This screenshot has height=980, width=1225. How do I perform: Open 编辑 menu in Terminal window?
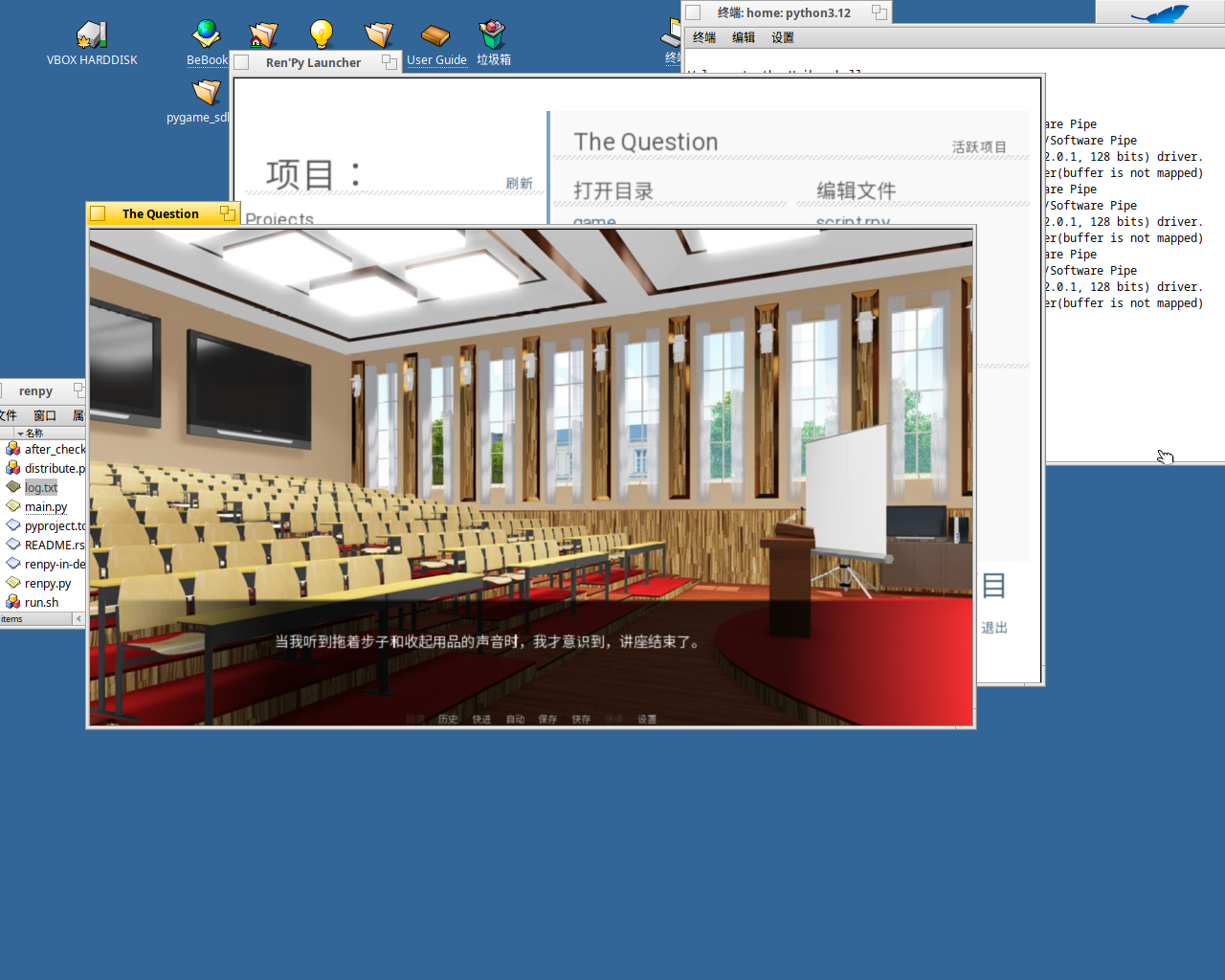tap(744, 38)
